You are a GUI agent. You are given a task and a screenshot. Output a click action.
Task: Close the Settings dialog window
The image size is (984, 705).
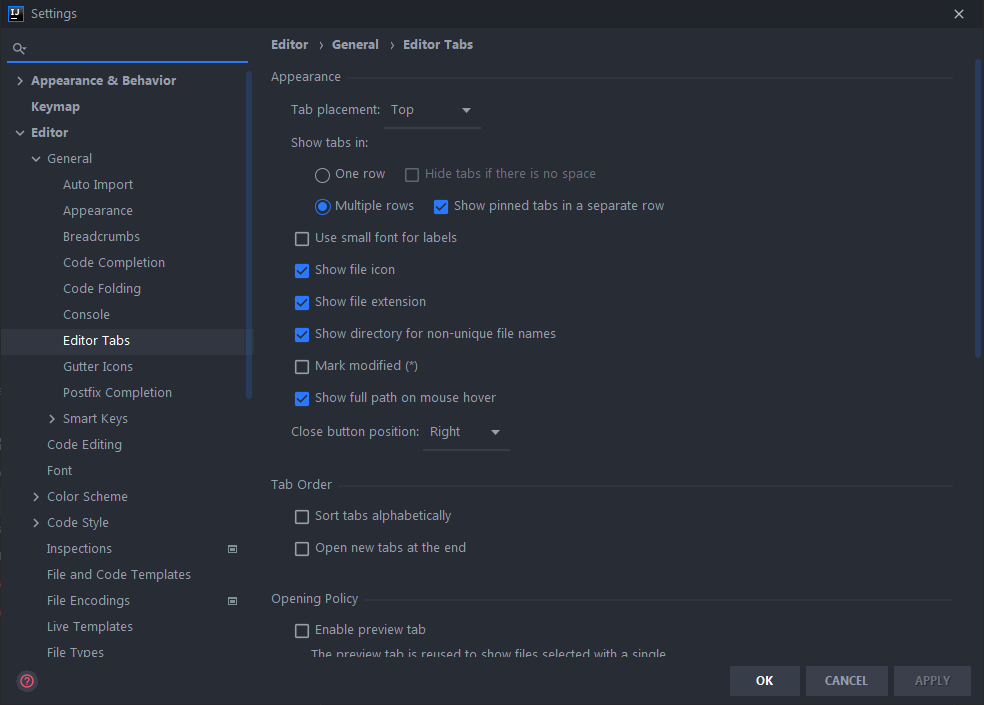(x=959, y=14)
